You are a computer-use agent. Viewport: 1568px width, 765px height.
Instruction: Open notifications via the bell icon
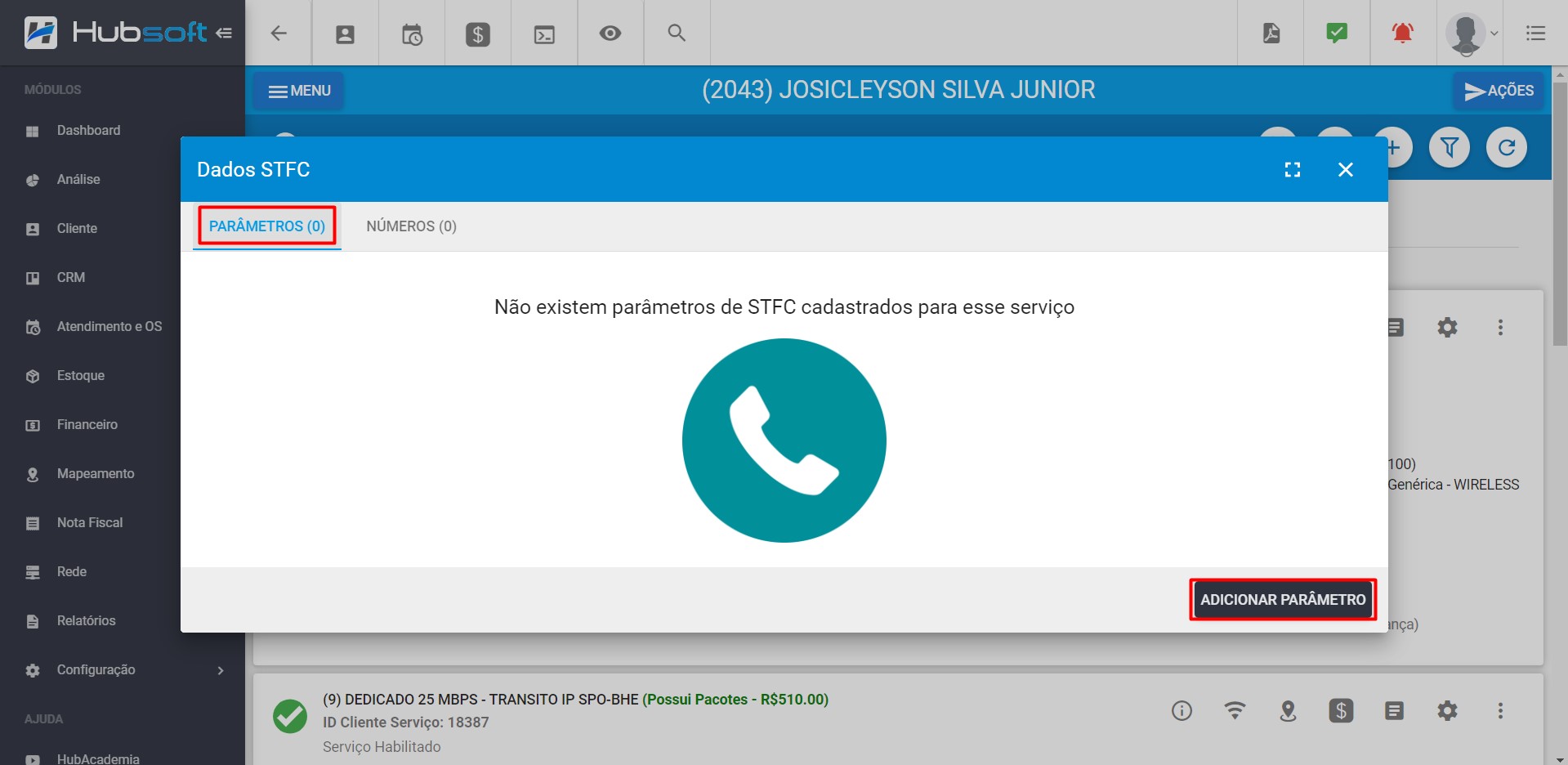click(1402, 33)
